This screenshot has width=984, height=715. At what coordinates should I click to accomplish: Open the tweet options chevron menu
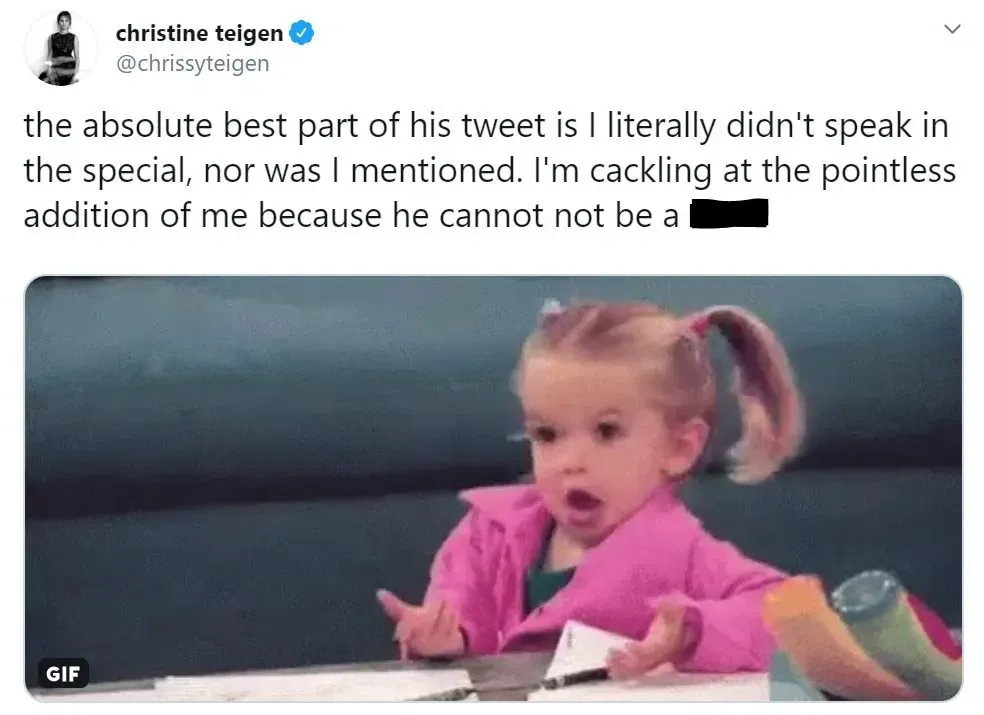[952, 30]
